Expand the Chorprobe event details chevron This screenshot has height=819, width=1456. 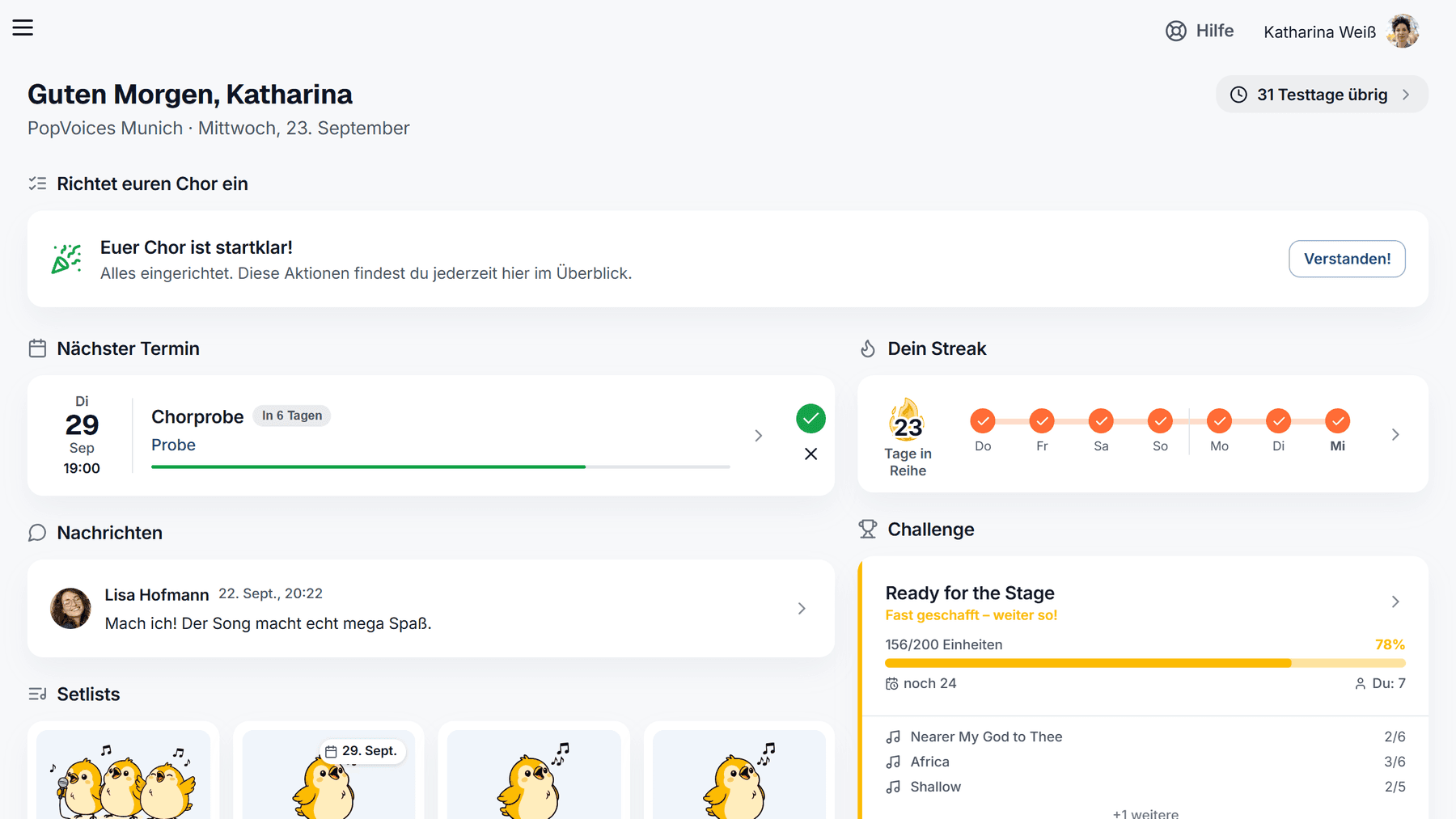(x=758, y=436)
